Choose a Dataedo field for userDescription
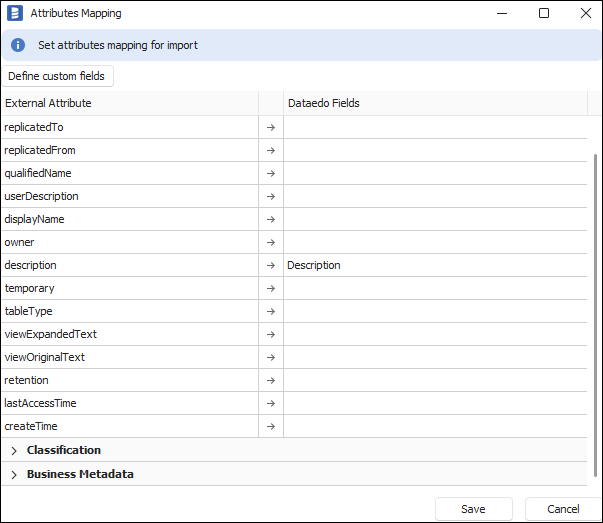 tap(435, 197)
